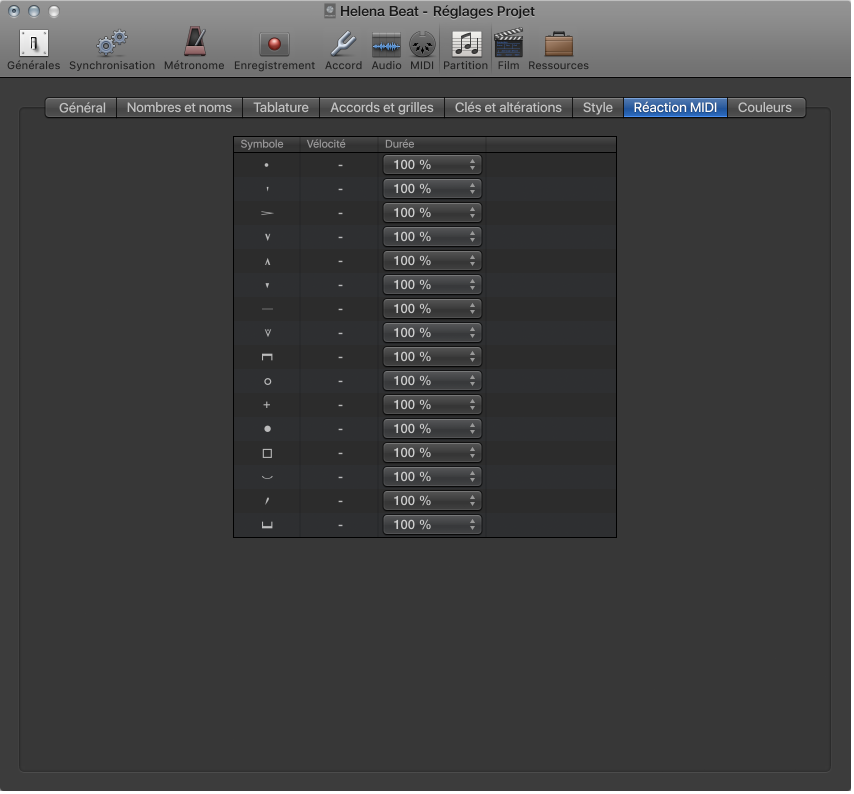Screen dimensions: 854x794
Task: Go to the Couleurs tab
Action: click(765, 108)
